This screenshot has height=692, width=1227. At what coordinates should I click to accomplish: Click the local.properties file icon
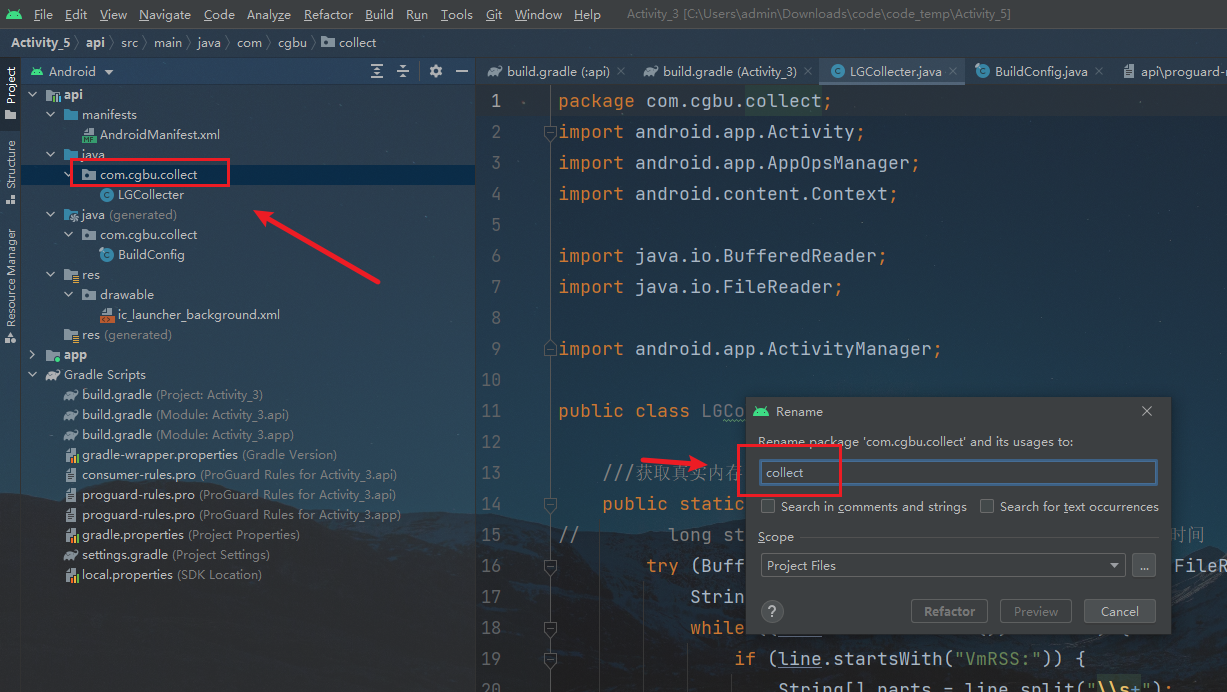(71, 575)
